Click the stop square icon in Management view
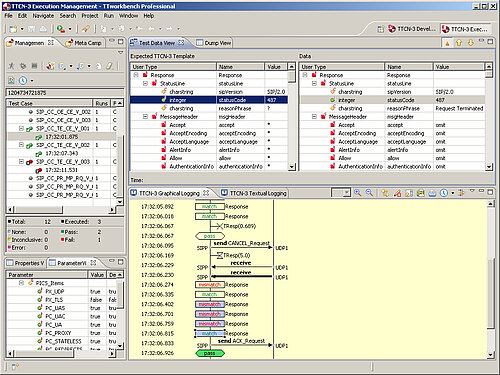 (x=34, y=66)
